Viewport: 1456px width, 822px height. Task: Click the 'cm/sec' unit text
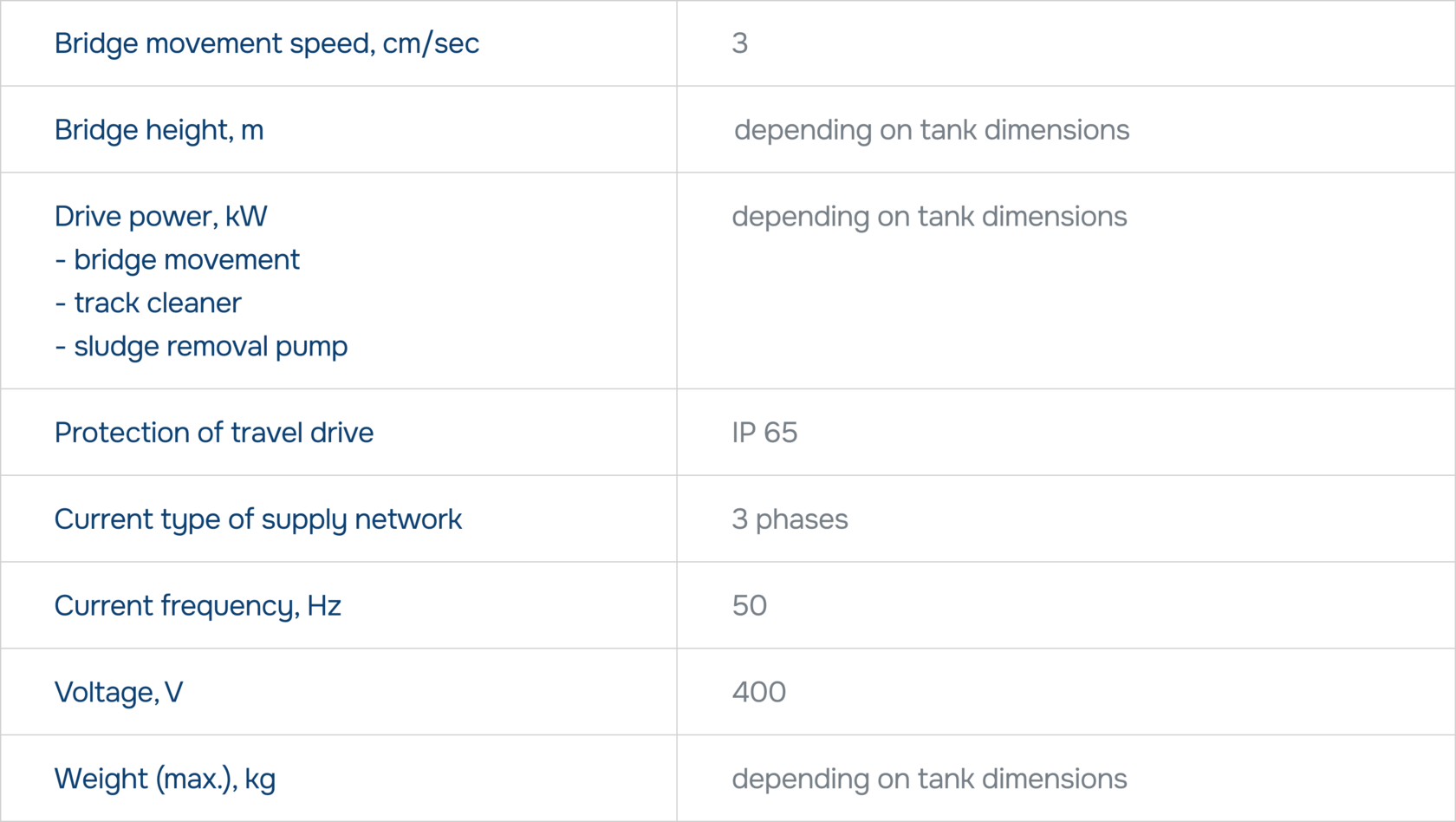click(431, 43)
